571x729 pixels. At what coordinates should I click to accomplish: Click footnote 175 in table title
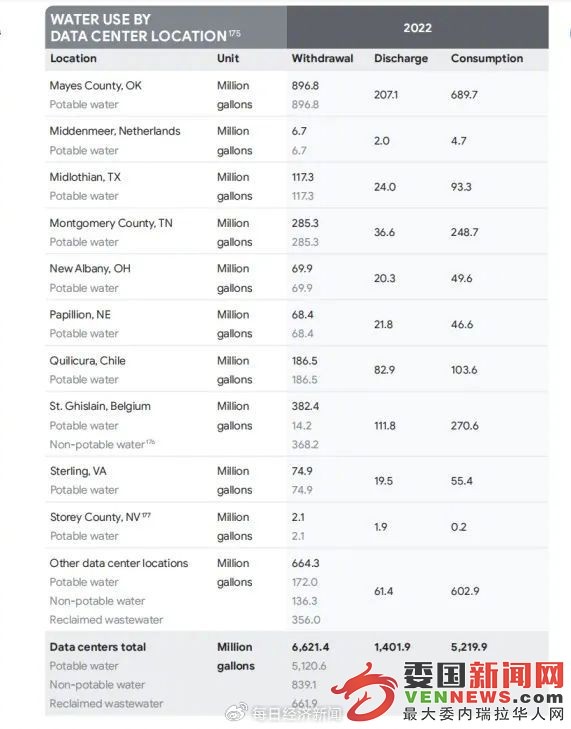pos(235,33)
